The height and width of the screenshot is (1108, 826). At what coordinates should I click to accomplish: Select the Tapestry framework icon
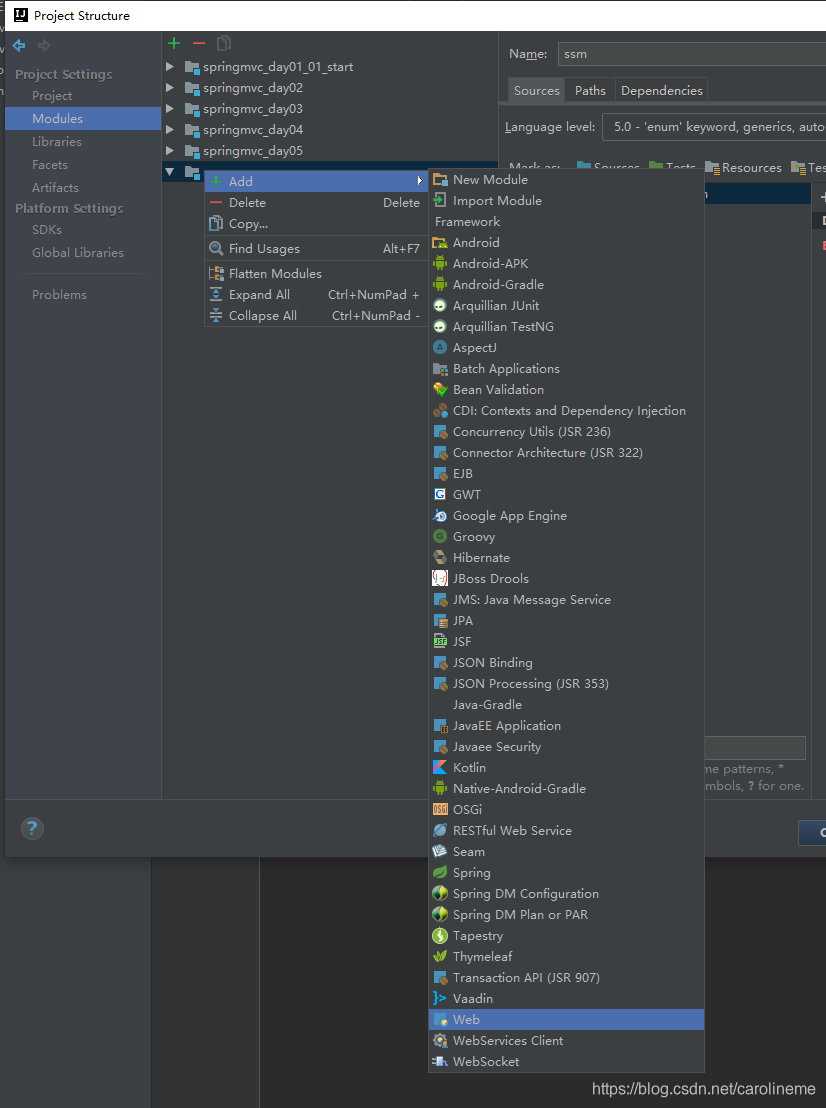click(x=439, y=936)
